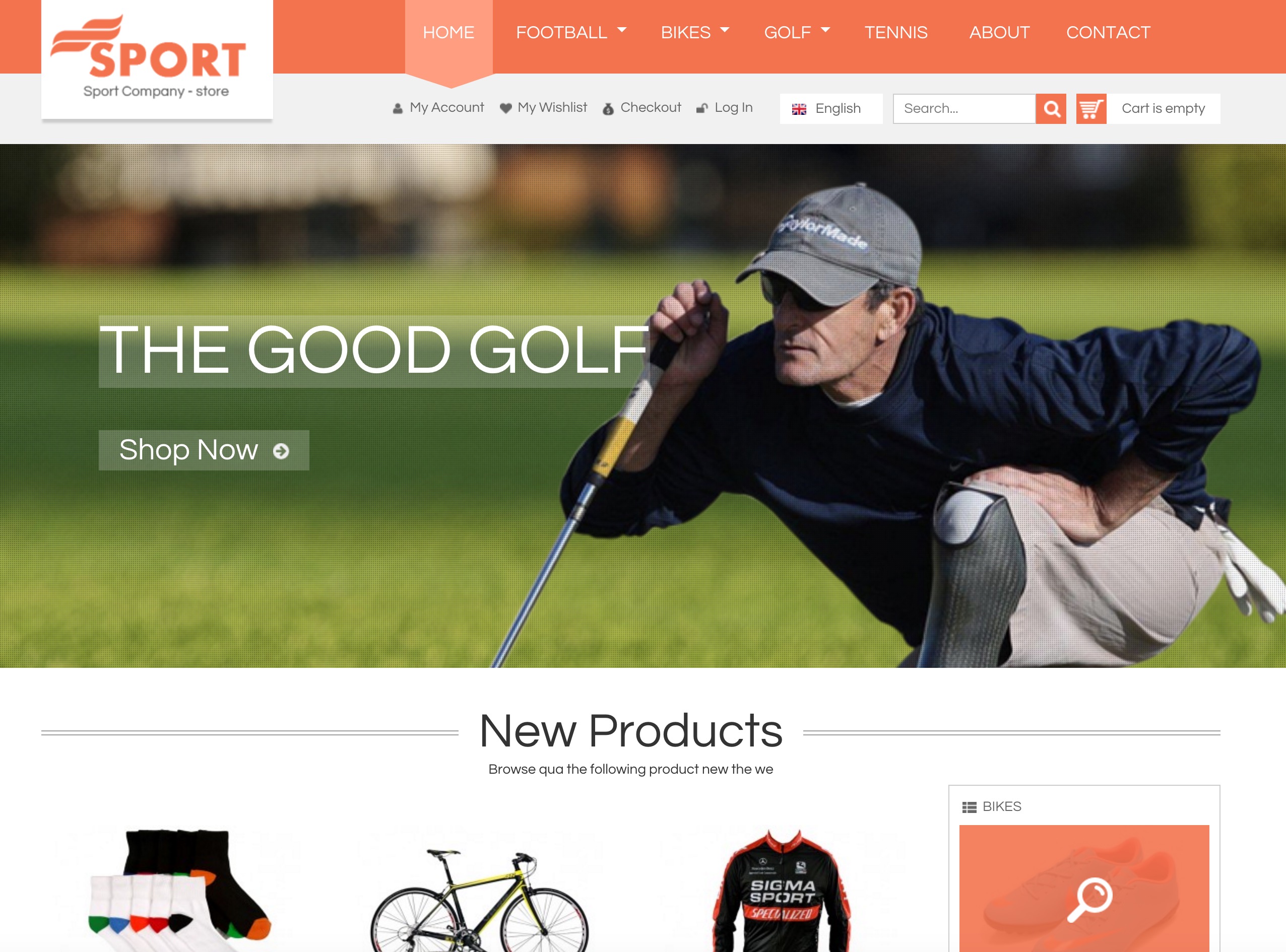This screenshot has width=1286, height=952.
Task: Click the Cart is empty label
Action: click(1163, 108)
